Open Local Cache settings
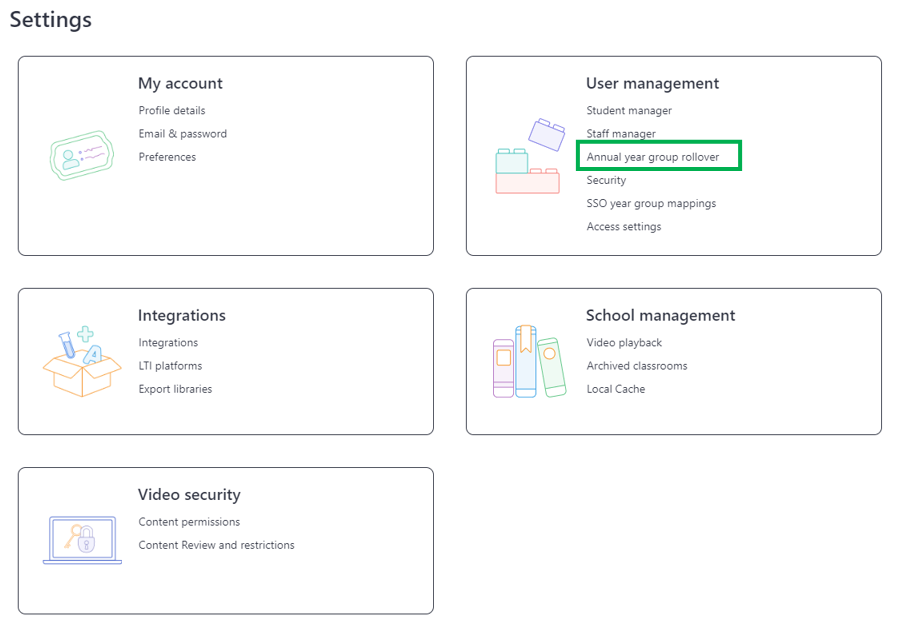 615,389
